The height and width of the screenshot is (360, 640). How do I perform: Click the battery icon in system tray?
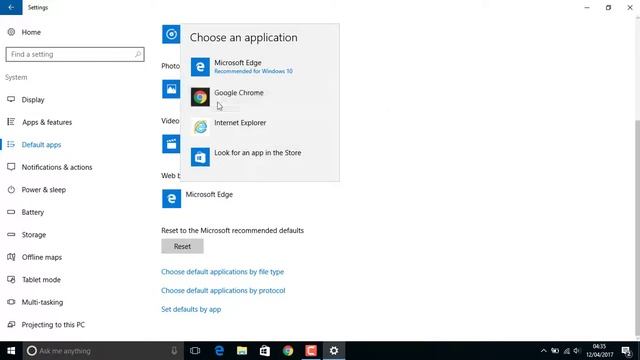click(555, 351)
